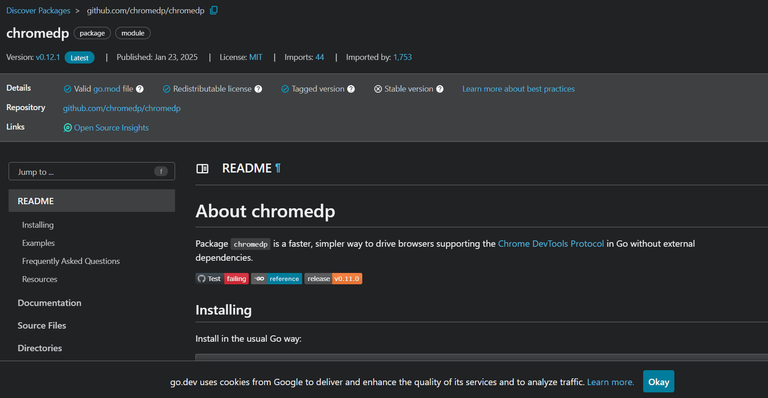
Task: Click help icon next to Valid go.mod file
Action: coord(140,89)
